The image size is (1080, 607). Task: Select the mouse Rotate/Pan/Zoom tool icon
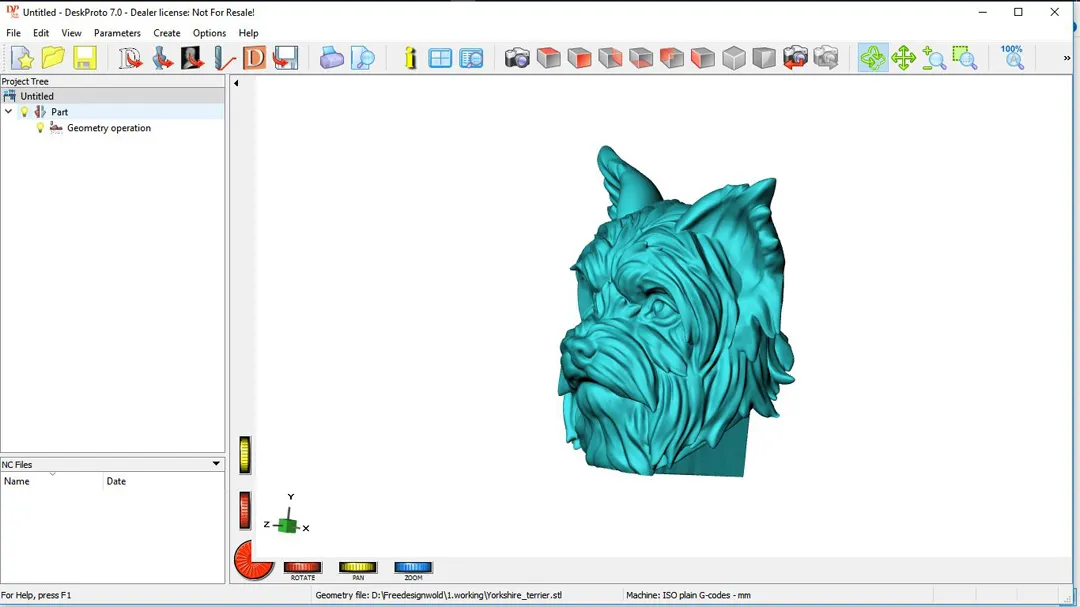[872, 58]
